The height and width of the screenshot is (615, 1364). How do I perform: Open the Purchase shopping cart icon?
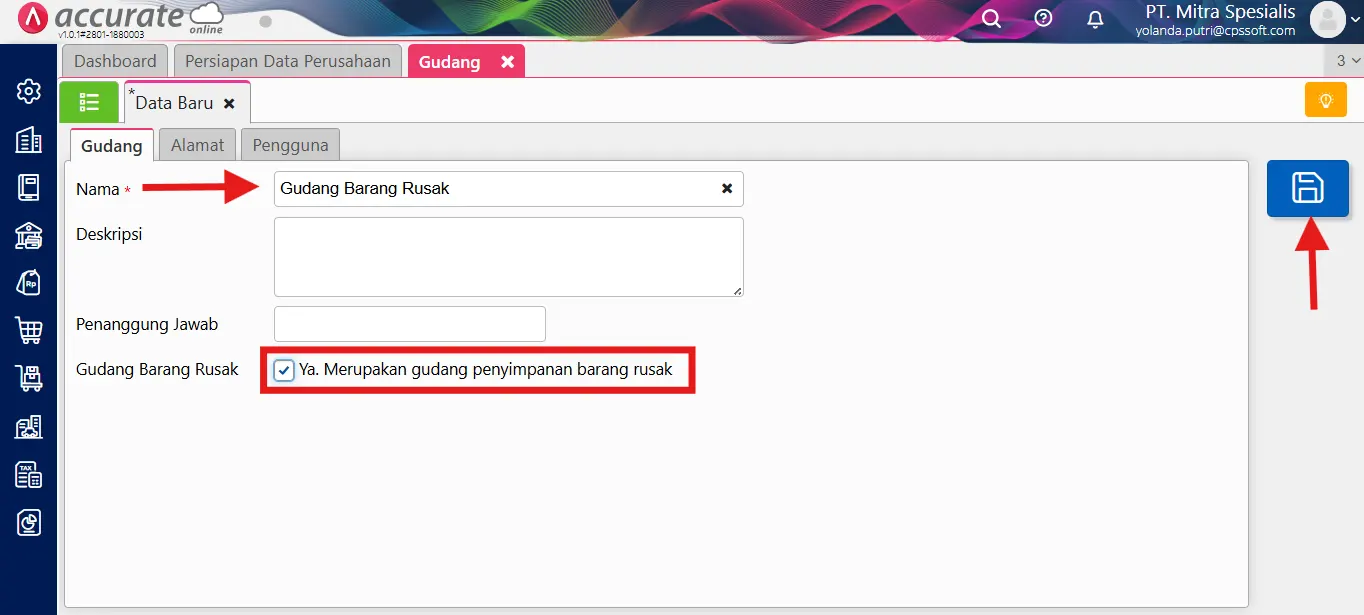pos(29,330)
